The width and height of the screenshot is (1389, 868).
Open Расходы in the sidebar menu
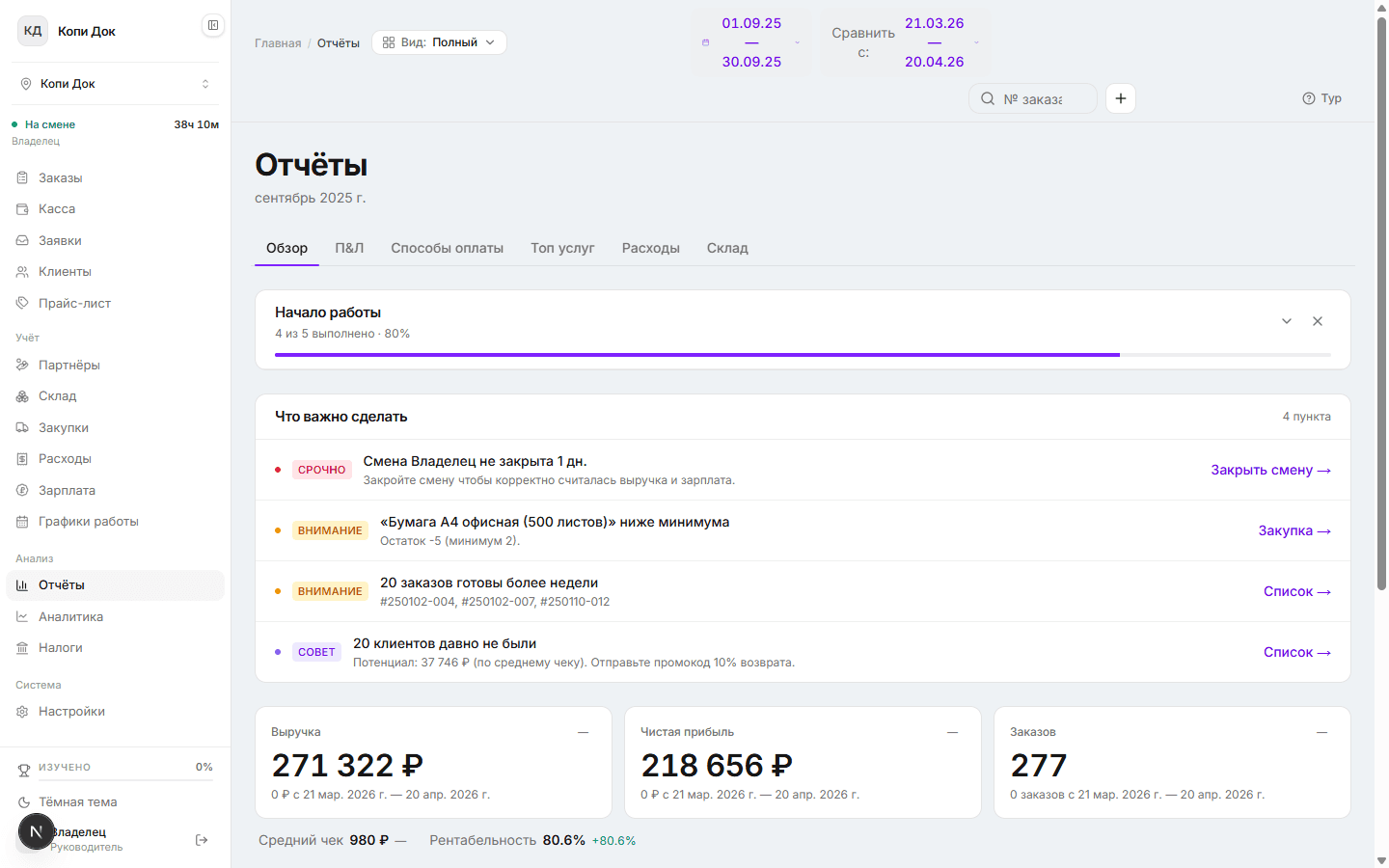(x=116, y=459)
